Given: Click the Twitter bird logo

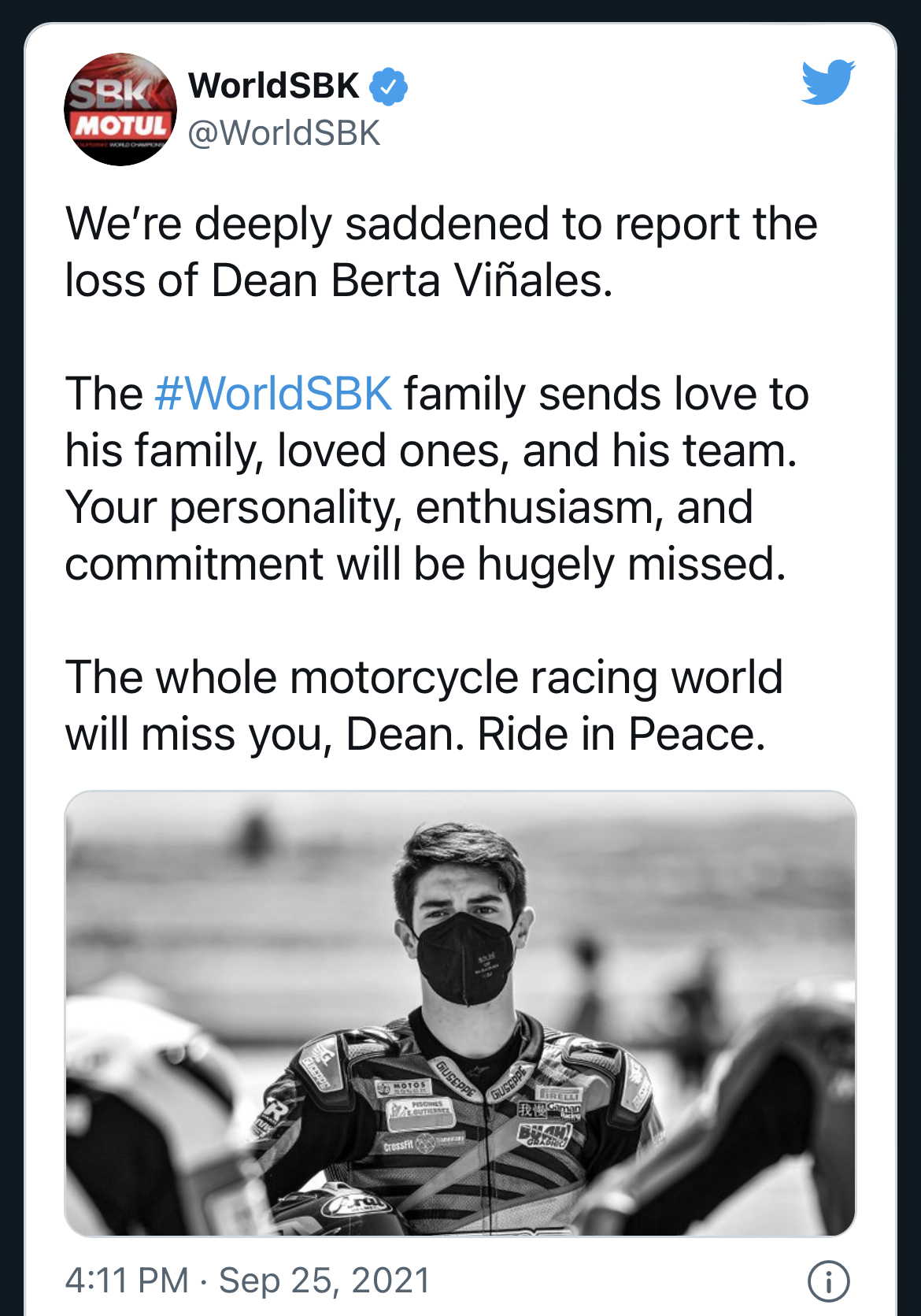Looking at the screenshot, I should [x=828, y=81].
